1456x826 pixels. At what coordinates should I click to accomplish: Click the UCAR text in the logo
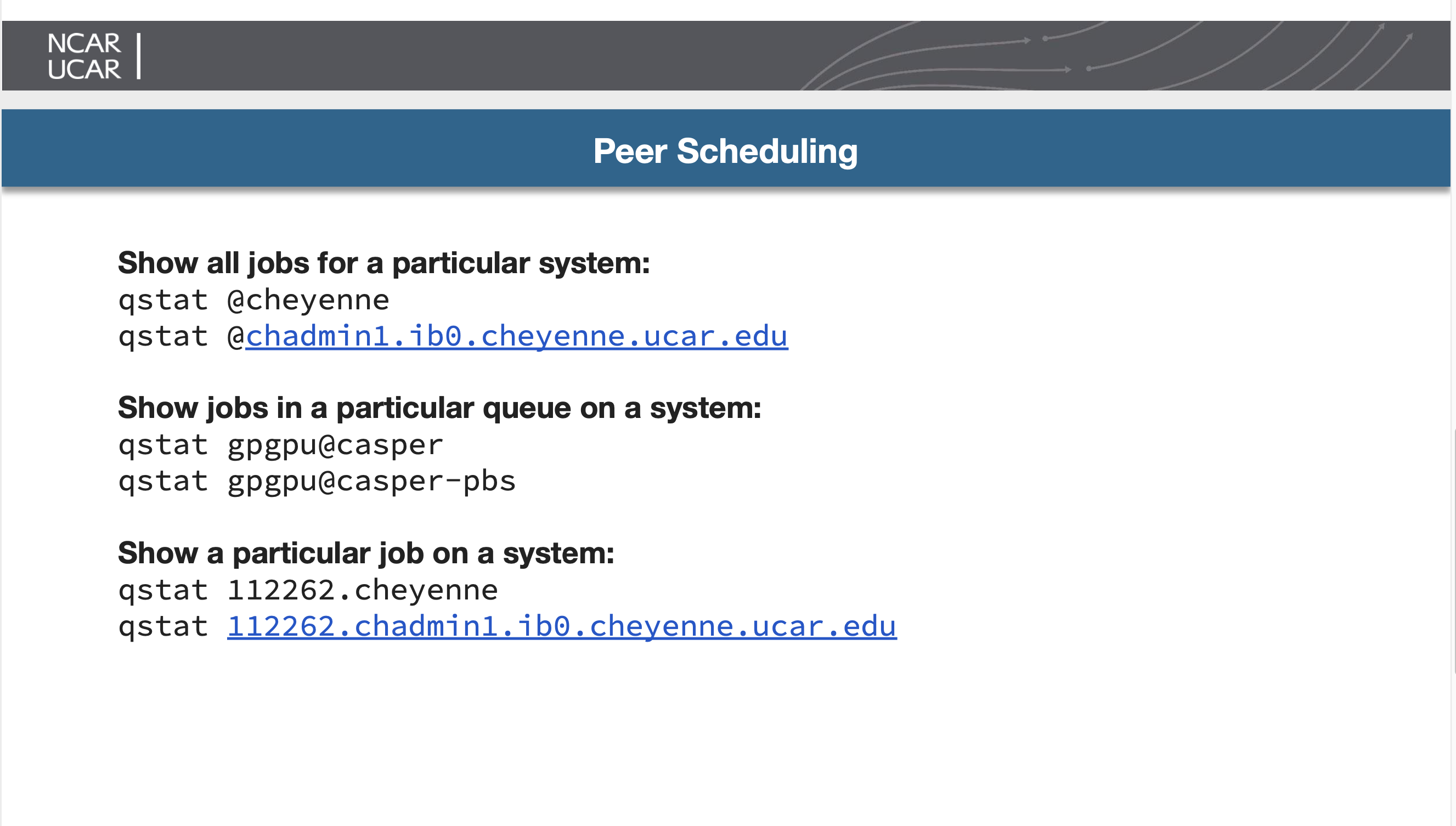point(84,69)
